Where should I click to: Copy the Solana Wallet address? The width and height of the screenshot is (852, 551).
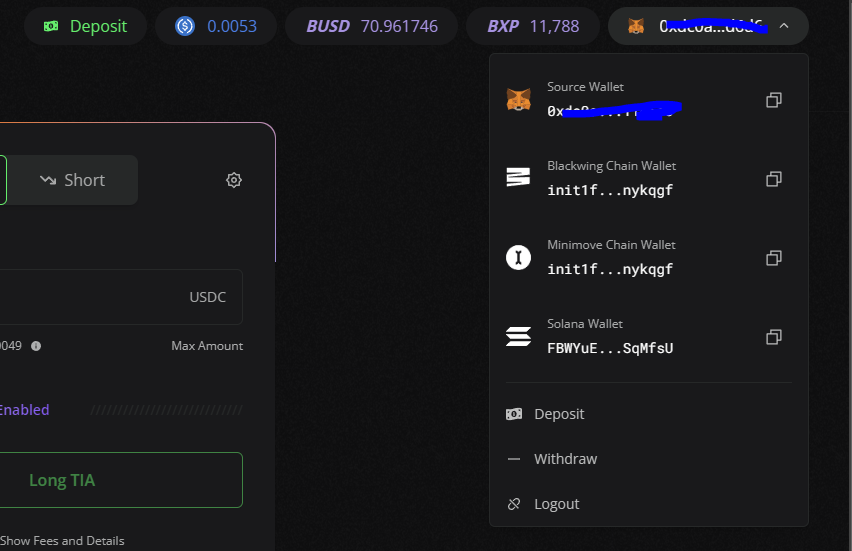774,337
